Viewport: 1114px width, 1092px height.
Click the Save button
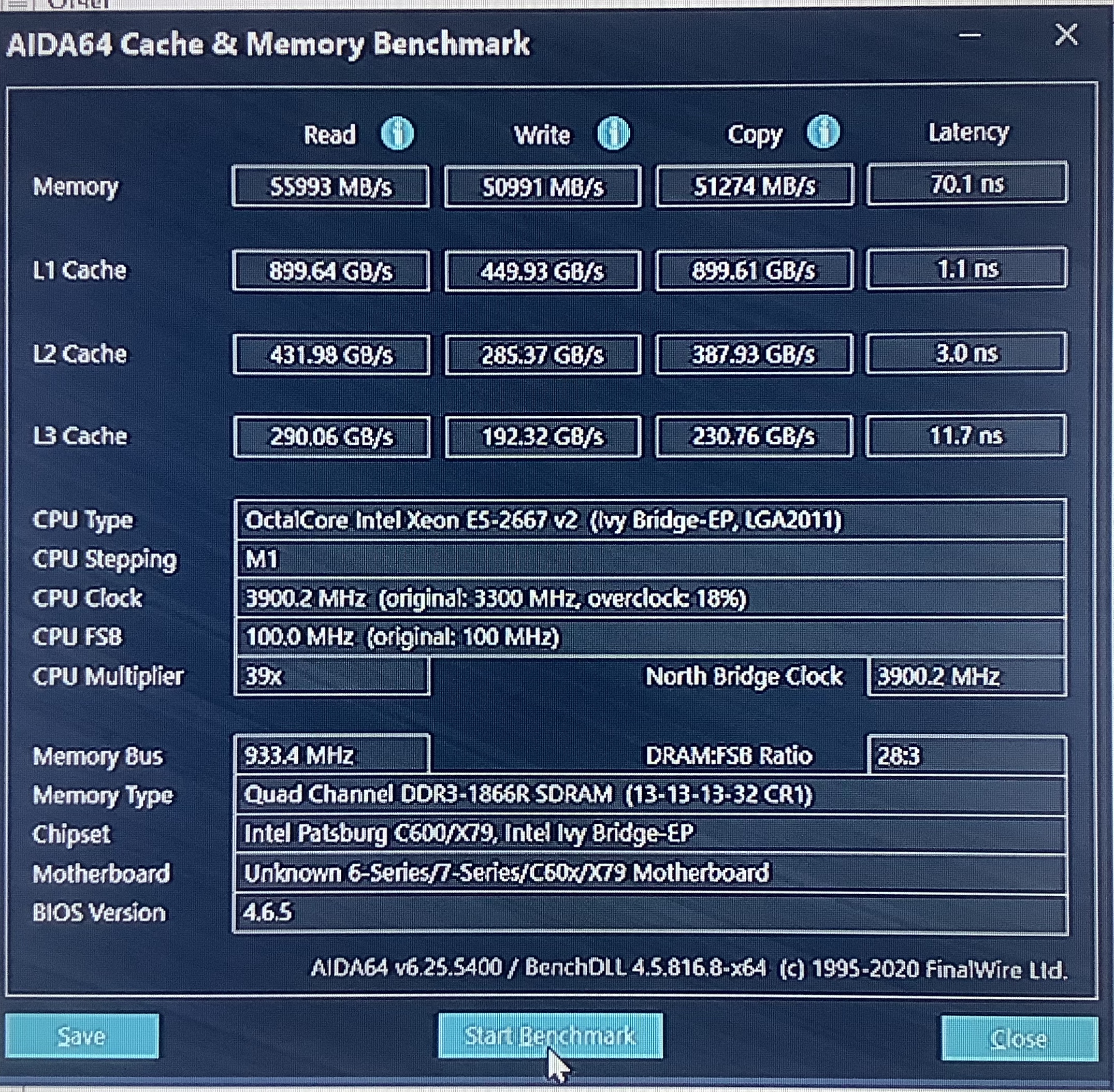(x=82, y=1037)
